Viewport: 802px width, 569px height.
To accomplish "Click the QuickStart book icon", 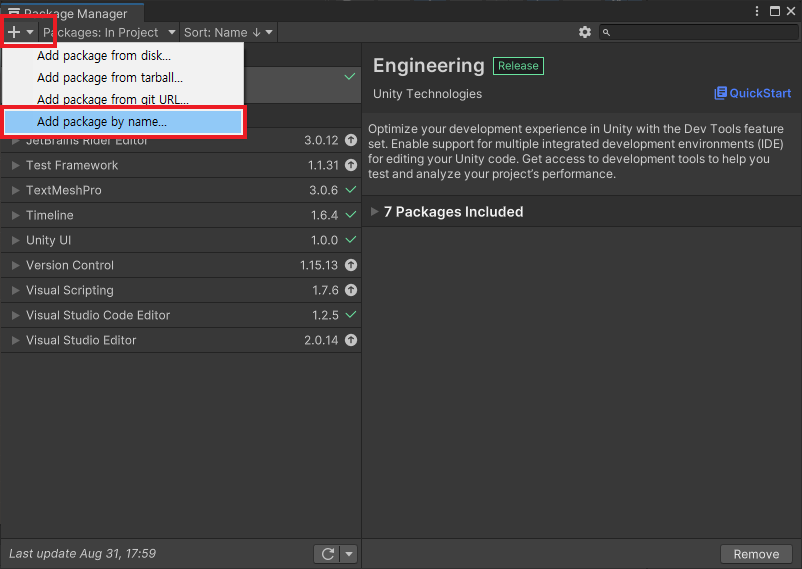I will [720, 93].
